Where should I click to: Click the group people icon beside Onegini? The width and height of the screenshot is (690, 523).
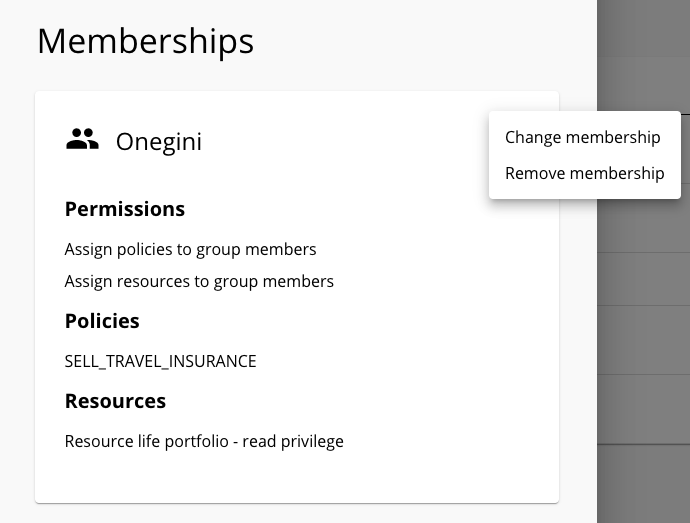[x=82, y=139]
